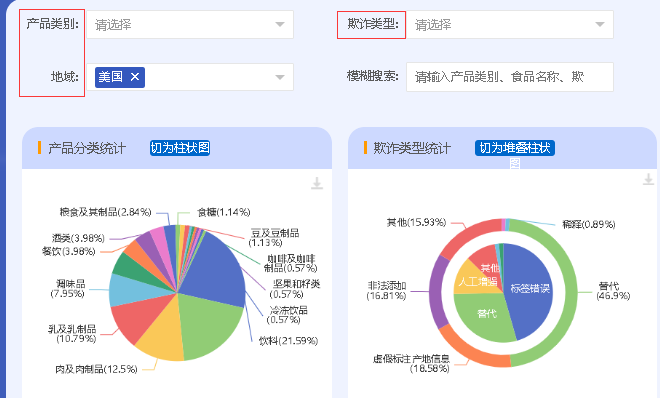
Task: Click the 美国 selected region tag
Action: (110, 77)
